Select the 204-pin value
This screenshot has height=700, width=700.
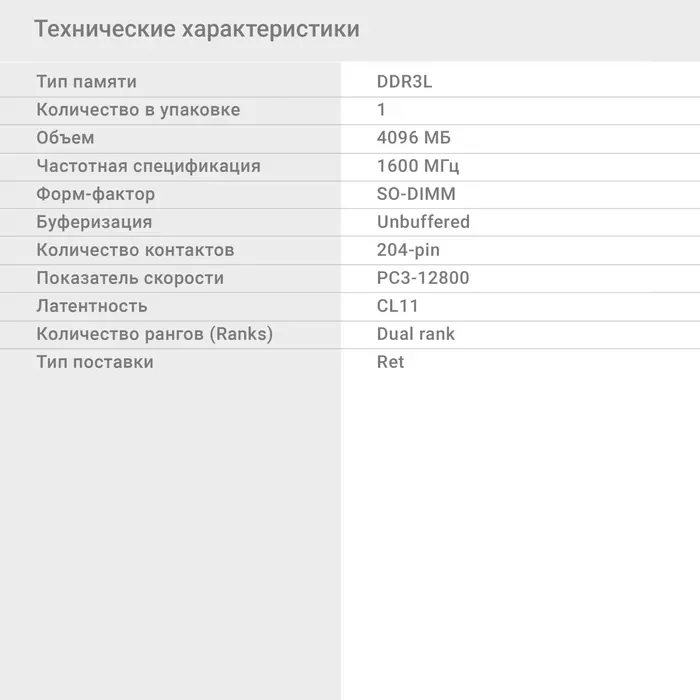pyautogui.click(x=408, y=250)
